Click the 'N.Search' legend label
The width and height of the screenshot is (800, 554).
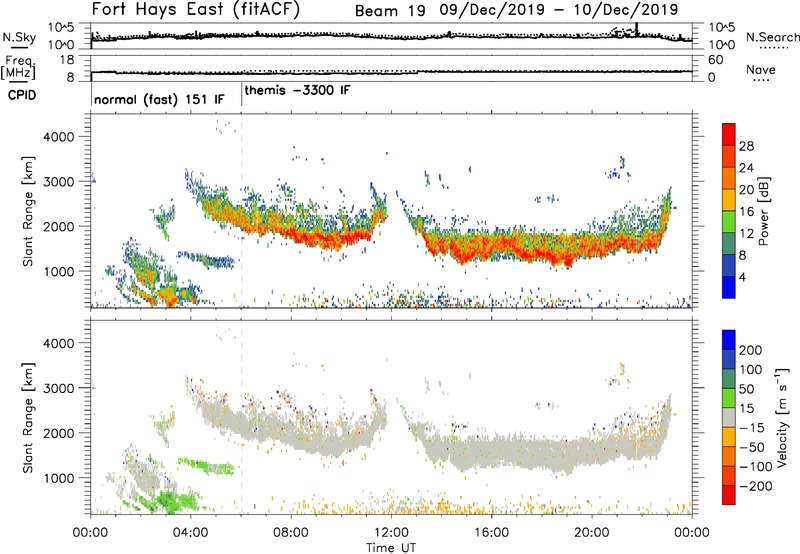[x=772, y=37]
